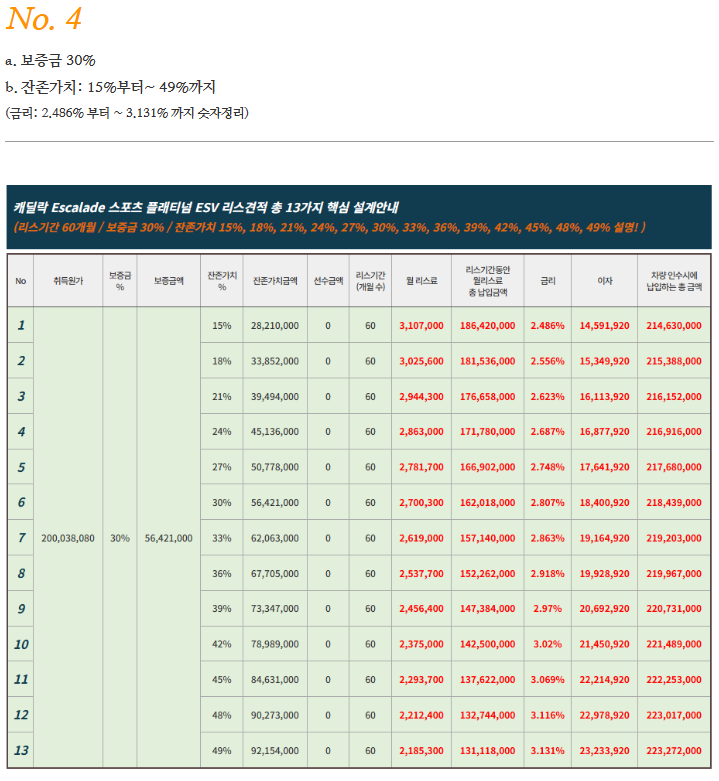The width and height of the screenshot is (719, 781).
Task: Click interest amount 14,591,920
Action: click(604, 326)
